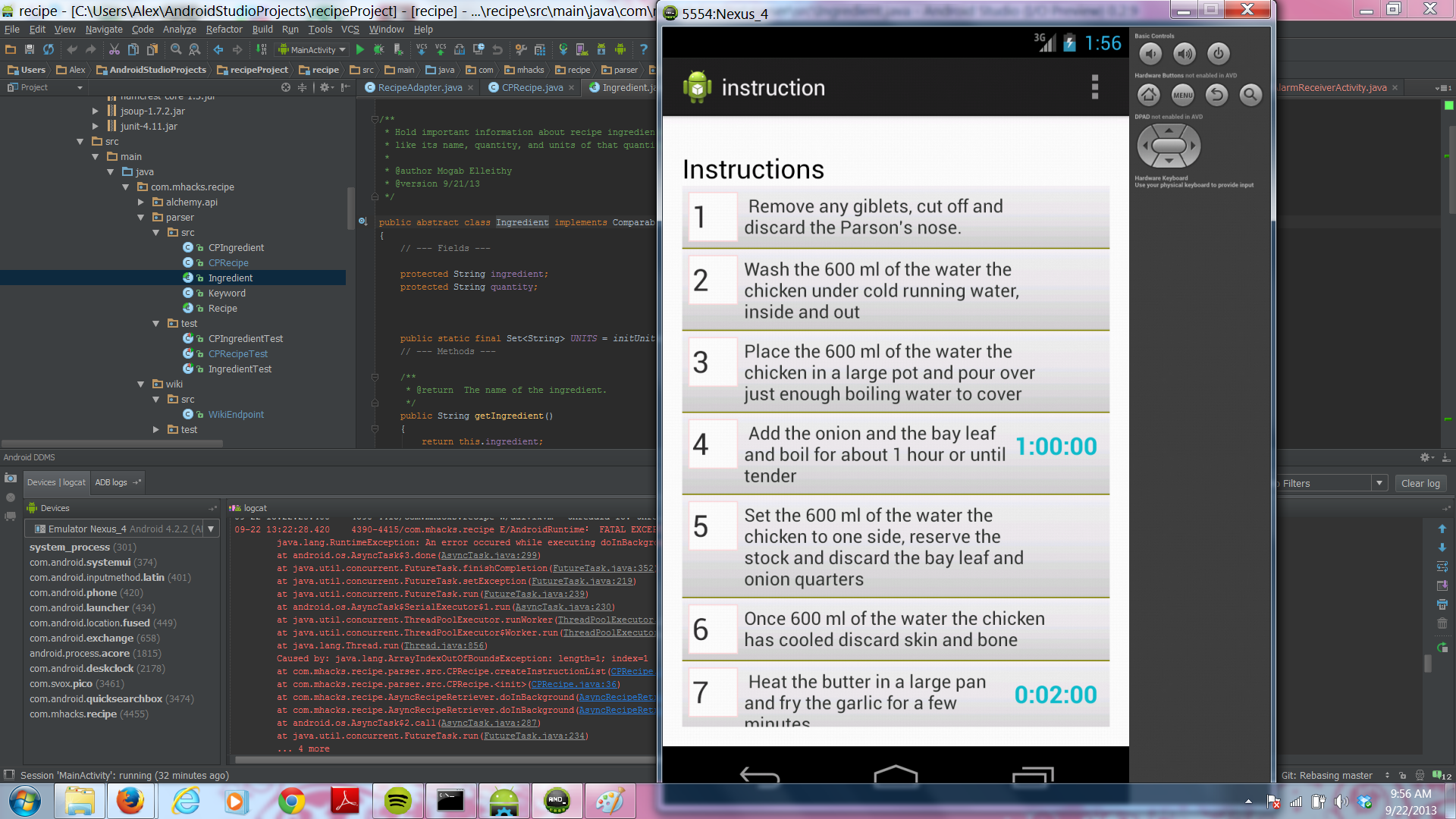Open the MainActivity run configuration dropdown
The height and width of the screenshot is (819, 1456).
312,50
